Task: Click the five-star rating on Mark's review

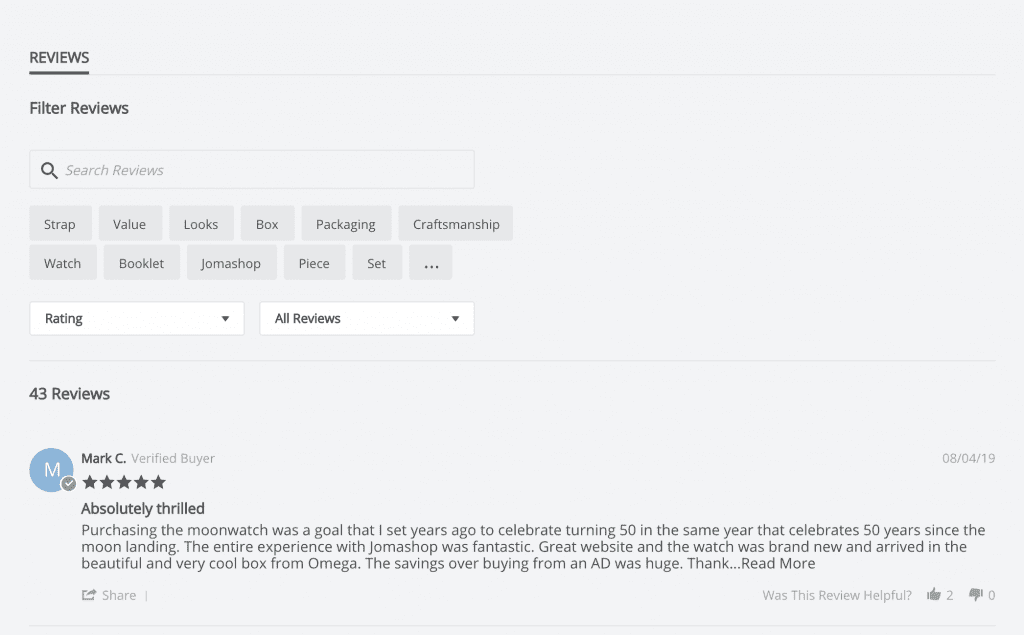Action: pyautogui.click(x=124, y=483)
